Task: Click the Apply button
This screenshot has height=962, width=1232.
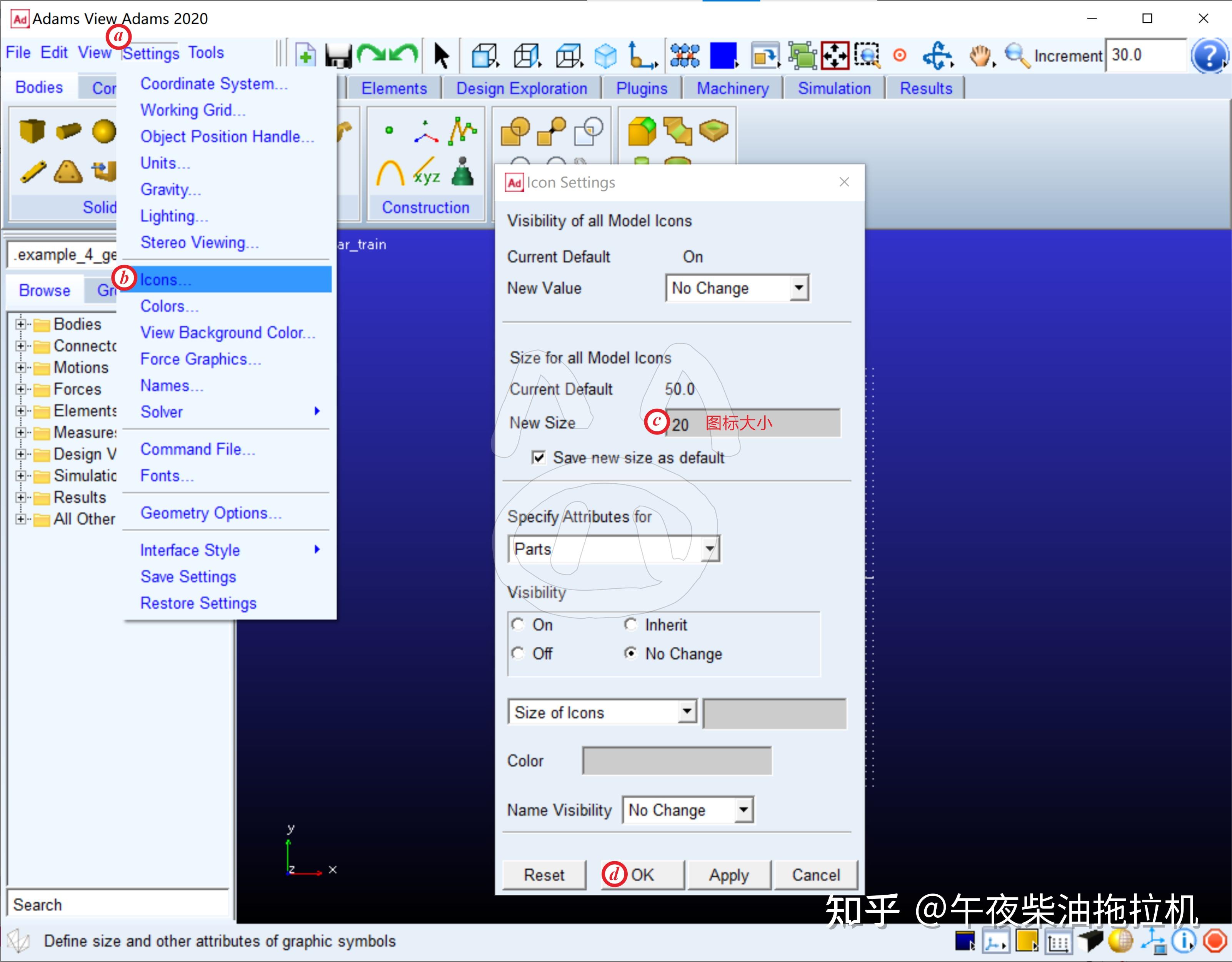Action: click(729, 875)
